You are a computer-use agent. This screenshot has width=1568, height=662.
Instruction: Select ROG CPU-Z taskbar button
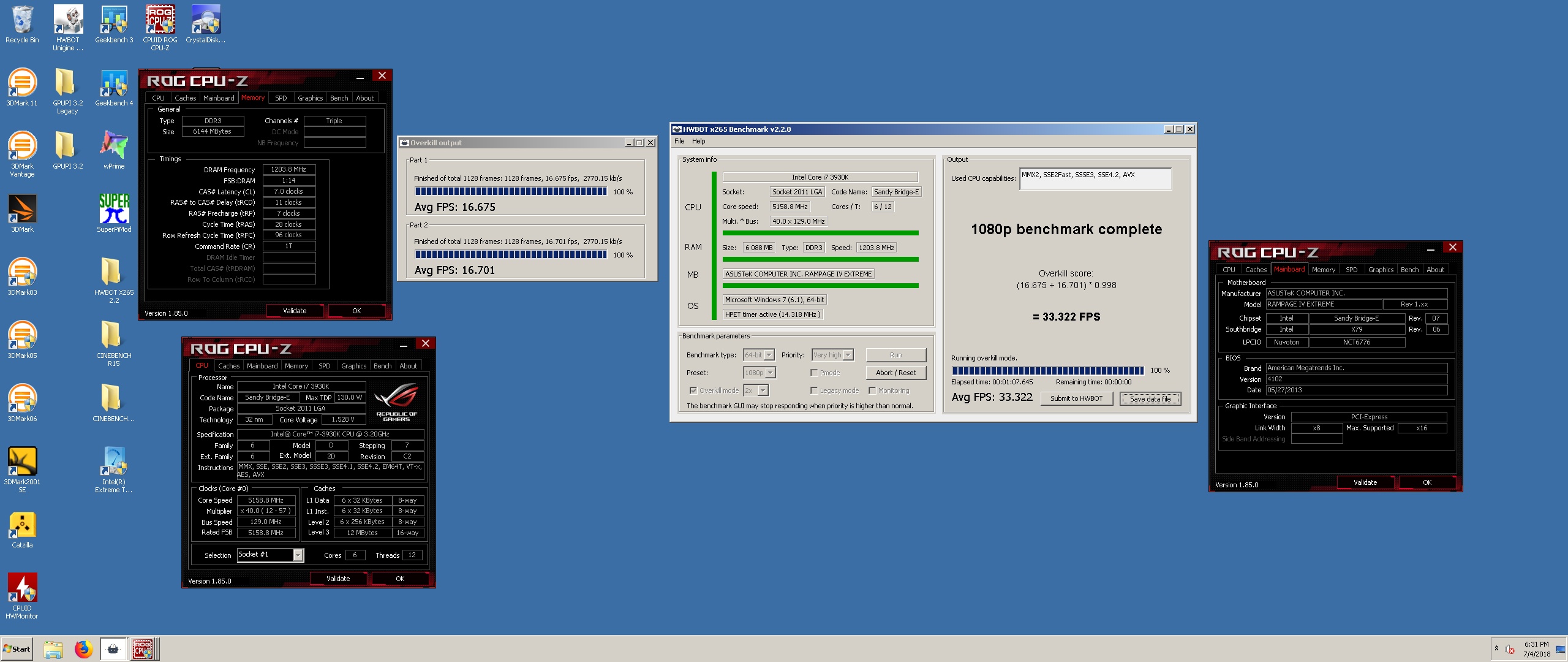(143, 649)
